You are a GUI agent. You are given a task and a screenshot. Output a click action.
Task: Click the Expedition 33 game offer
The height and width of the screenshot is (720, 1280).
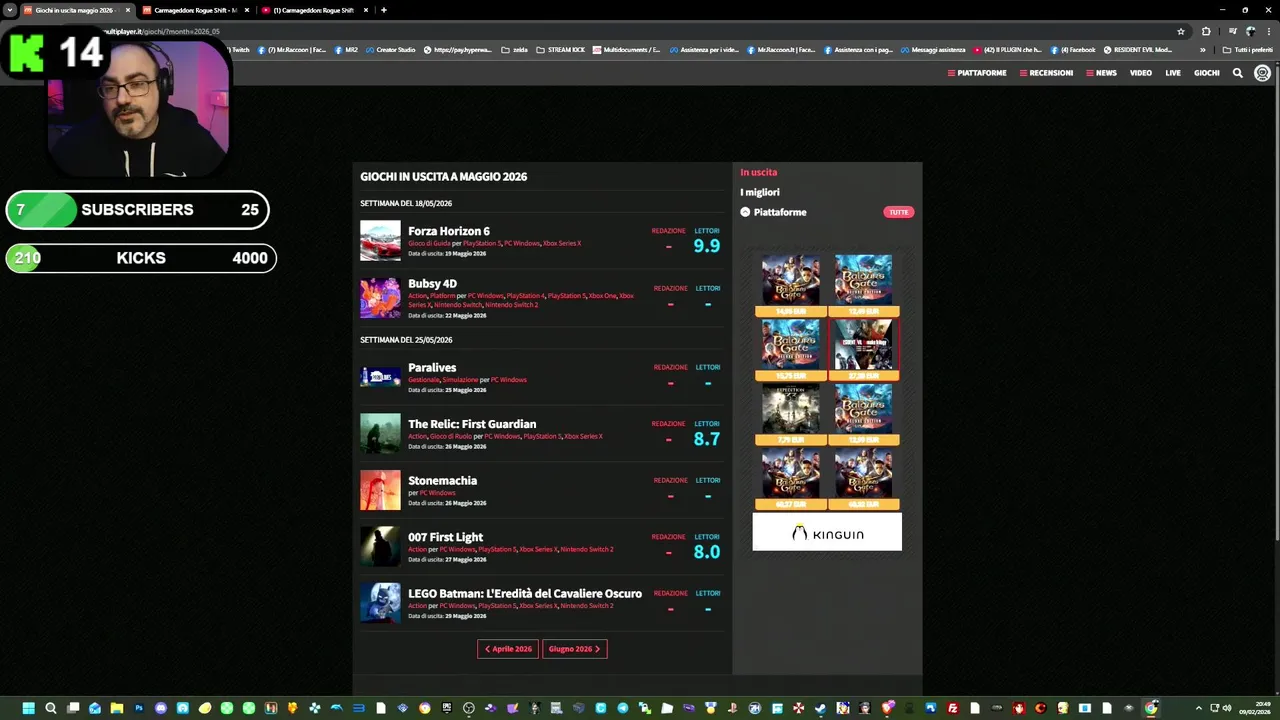(791, 415)
